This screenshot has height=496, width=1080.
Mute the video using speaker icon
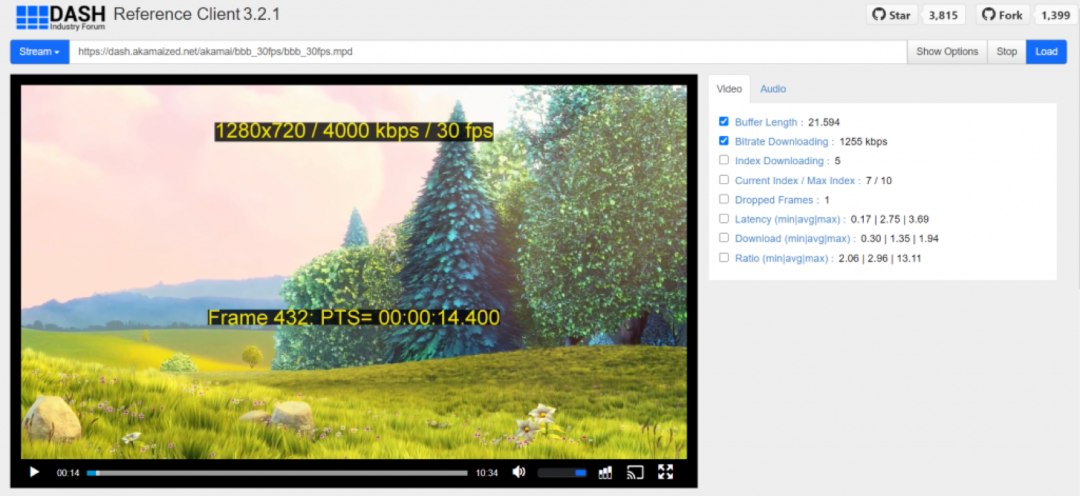[519, 472]
